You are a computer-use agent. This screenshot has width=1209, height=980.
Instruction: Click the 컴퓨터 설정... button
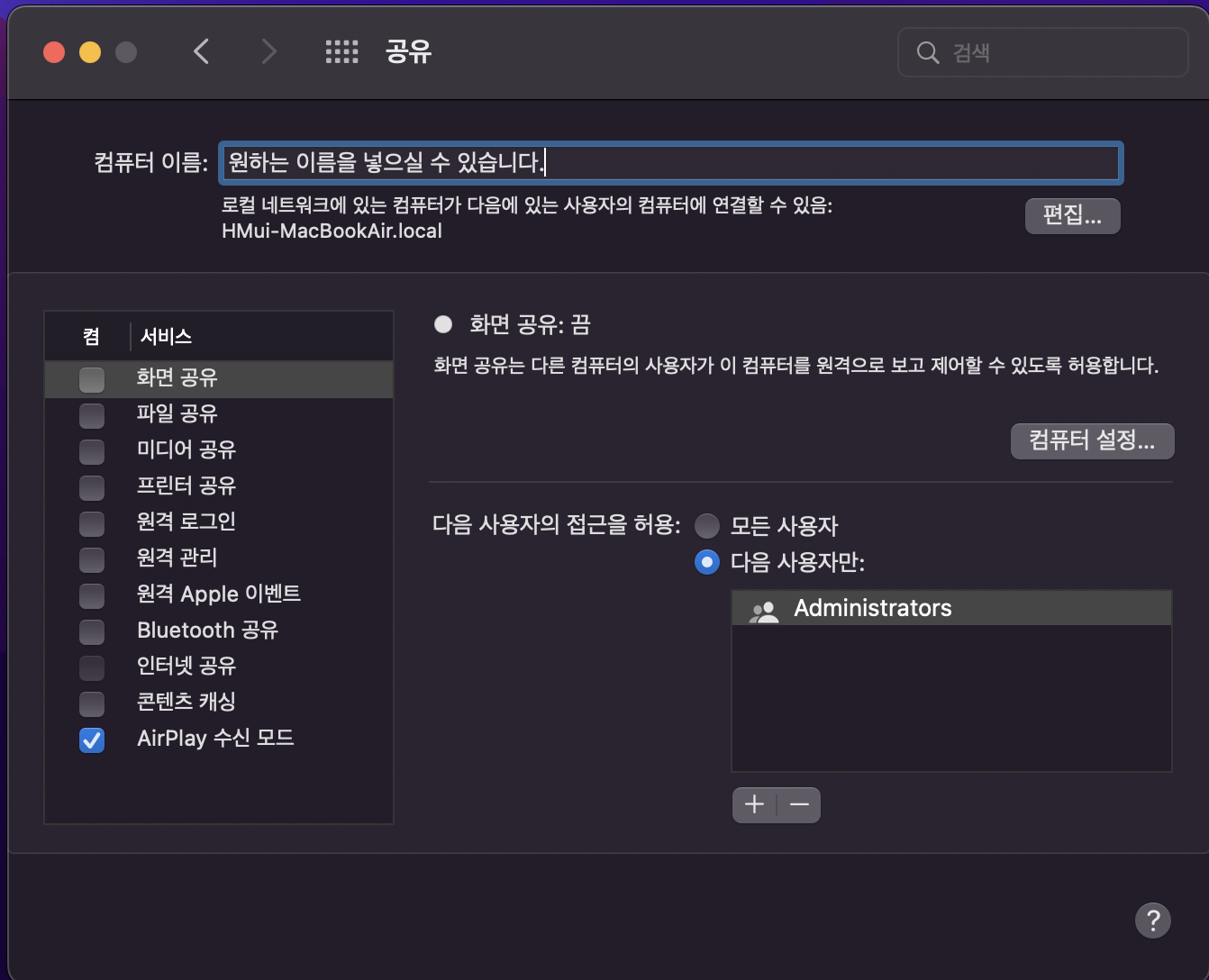[1092, 441]
